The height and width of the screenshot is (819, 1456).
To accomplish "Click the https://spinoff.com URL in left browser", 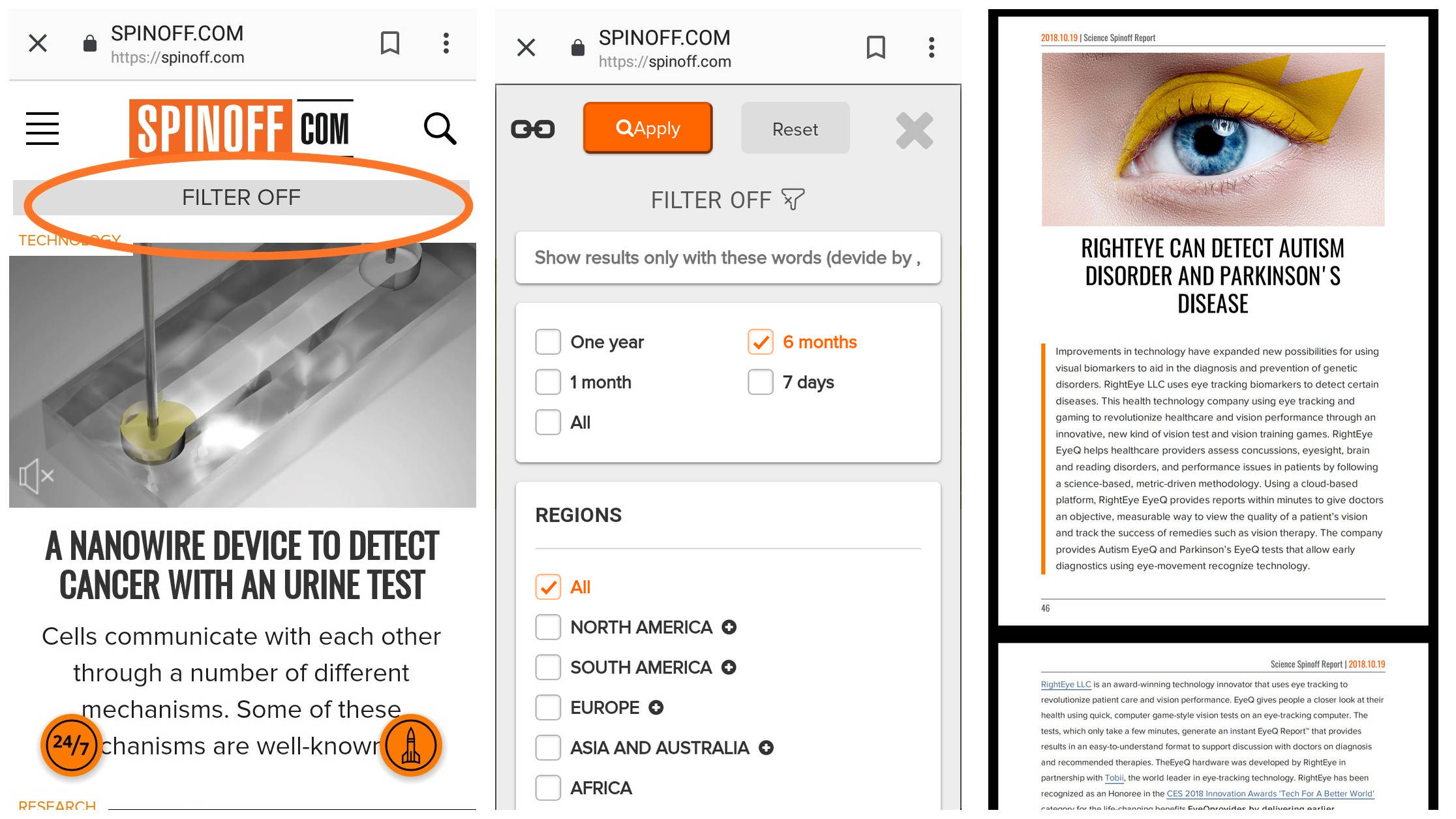I will pyautogui.click(x=177, y=57).
